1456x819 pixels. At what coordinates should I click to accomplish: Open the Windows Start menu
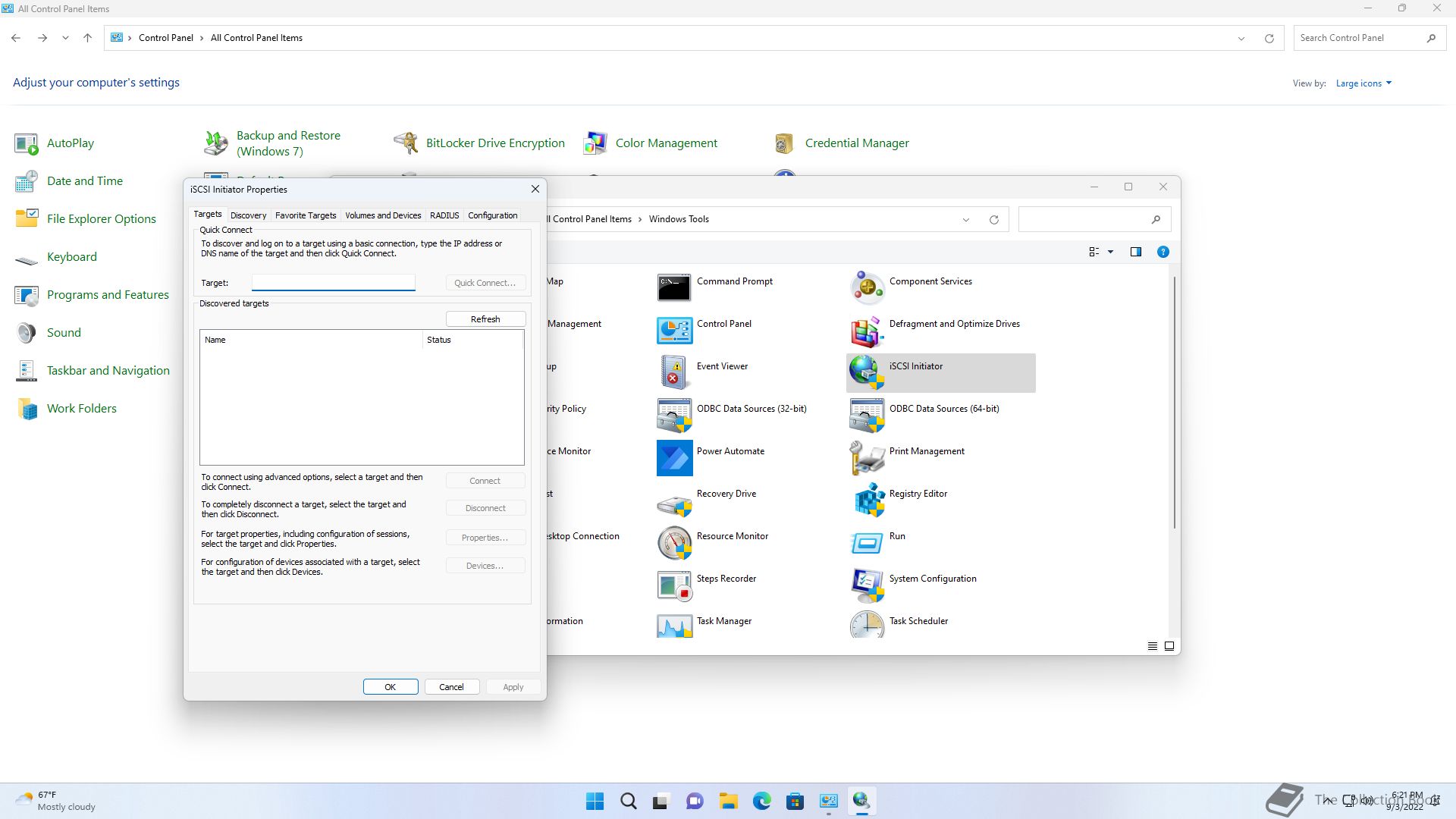click(x=595, y=801)
